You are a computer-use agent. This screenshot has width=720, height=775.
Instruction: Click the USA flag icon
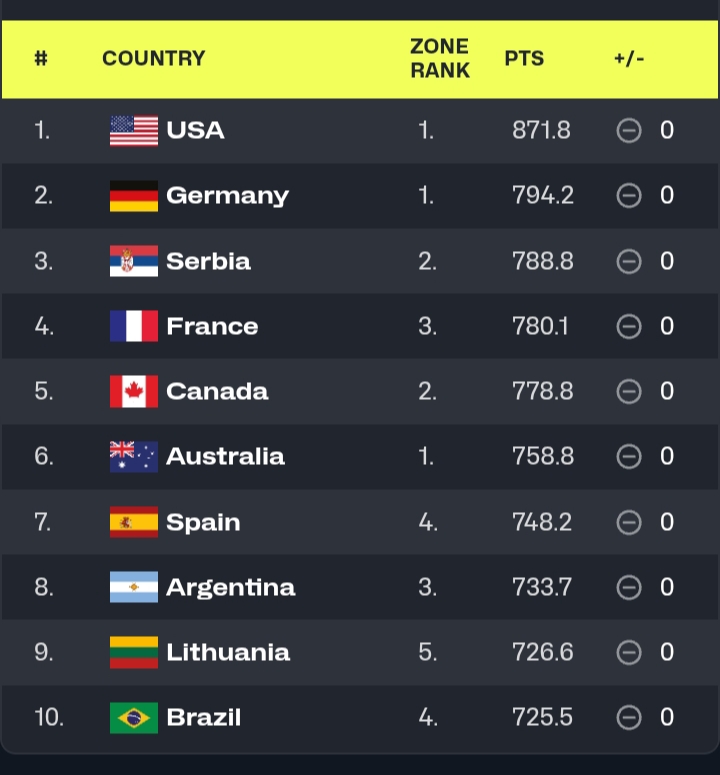(x=133, y=131)
